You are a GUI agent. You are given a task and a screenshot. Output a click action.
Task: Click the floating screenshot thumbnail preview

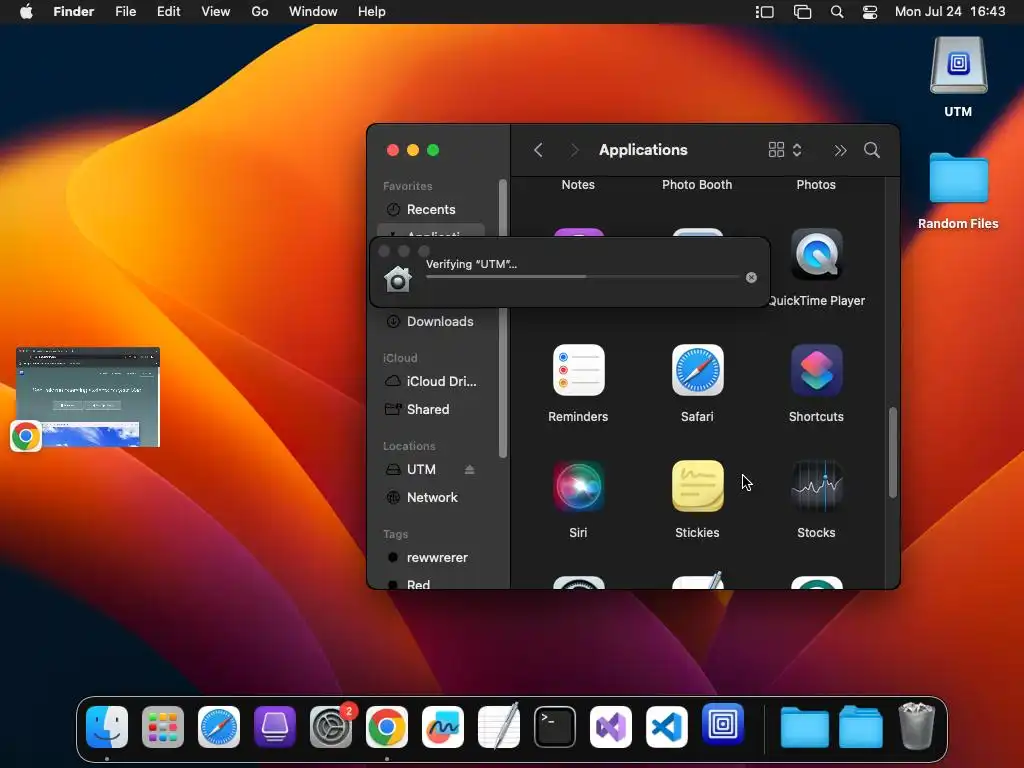click(x=88, y=397)
